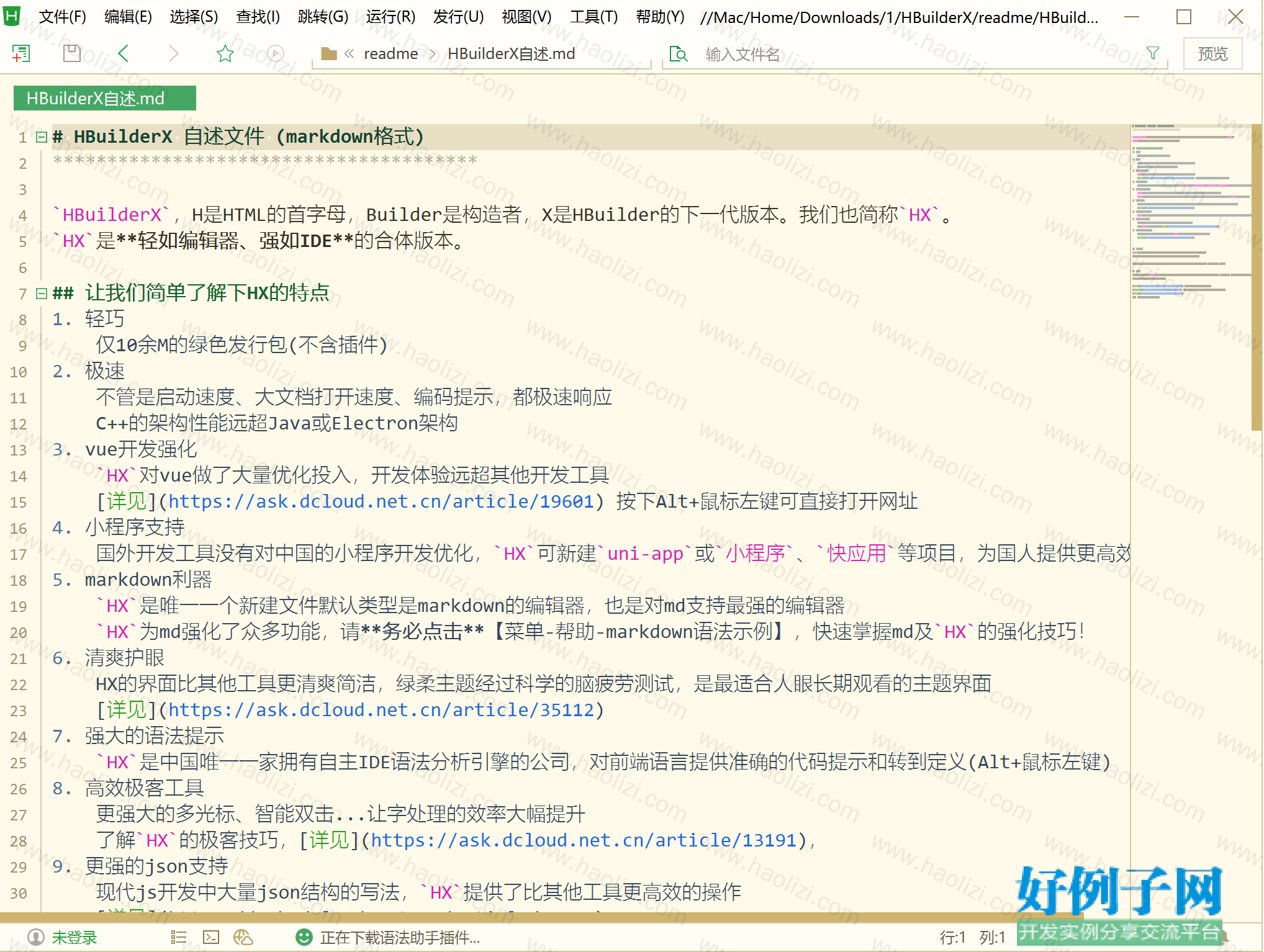1264x952 pixels.
Task: Click the HBuilderX logo in title bar
Action: (x=12, y=16)
